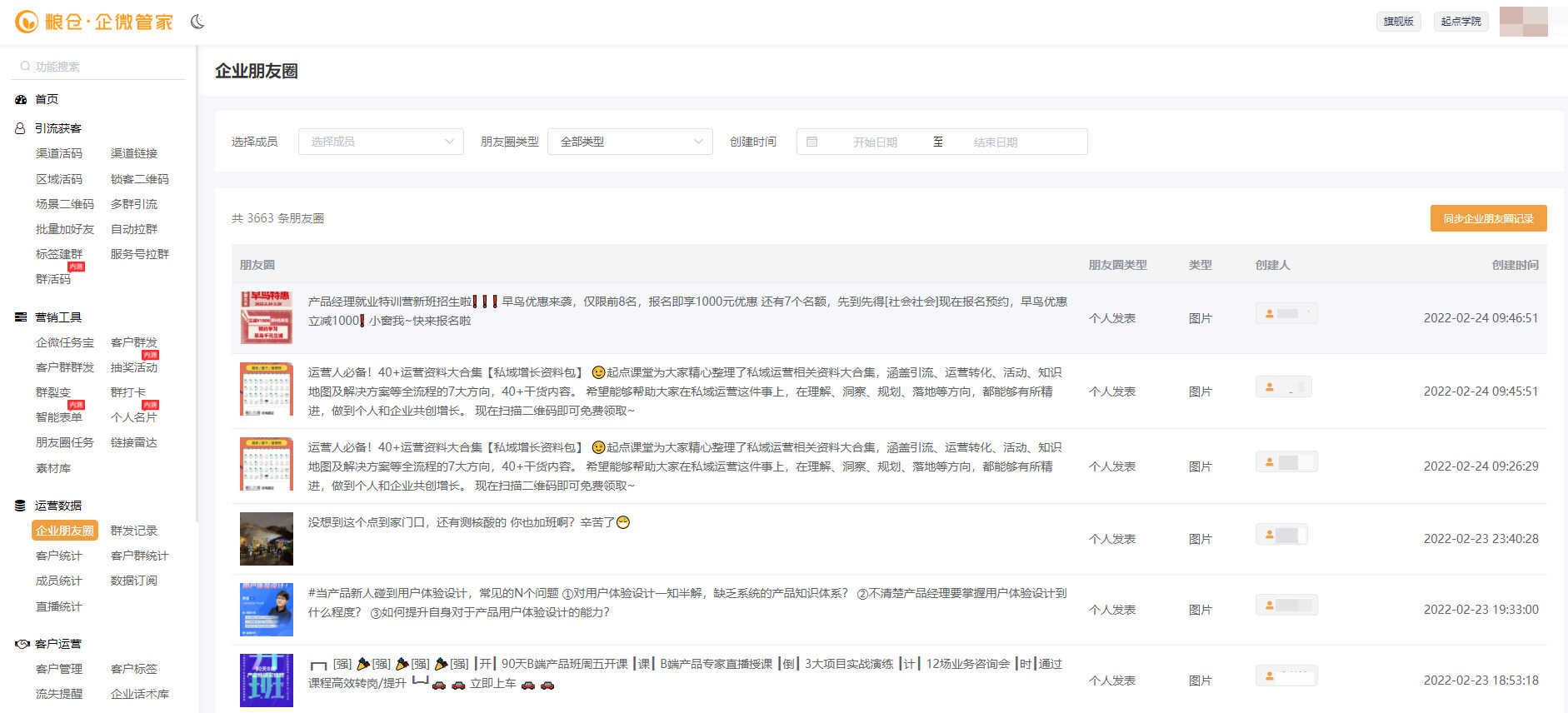Open 企微任务宝 menu item
1568x713 pixels.
[x=65, y=342]
